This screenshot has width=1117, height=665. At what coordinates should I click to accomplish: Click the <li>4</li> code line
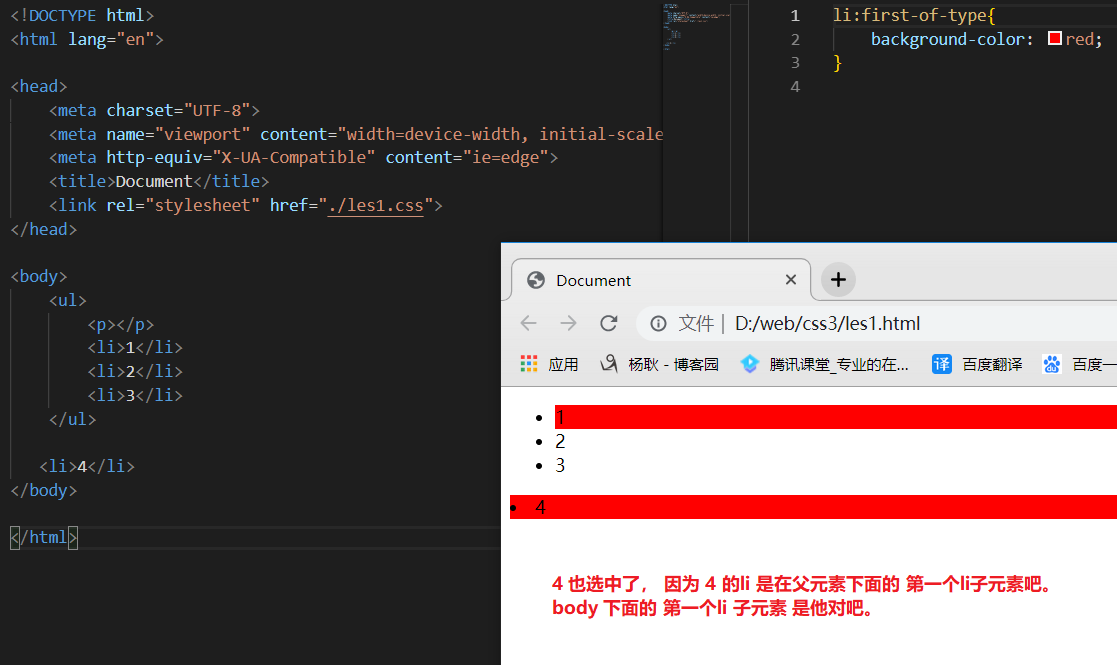(x=87, y=466)
